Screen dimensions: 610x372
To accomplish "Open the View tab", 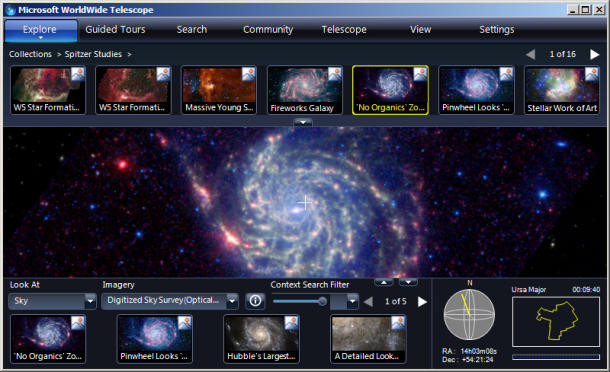I will pyautogui.click(x=421, y=29).
